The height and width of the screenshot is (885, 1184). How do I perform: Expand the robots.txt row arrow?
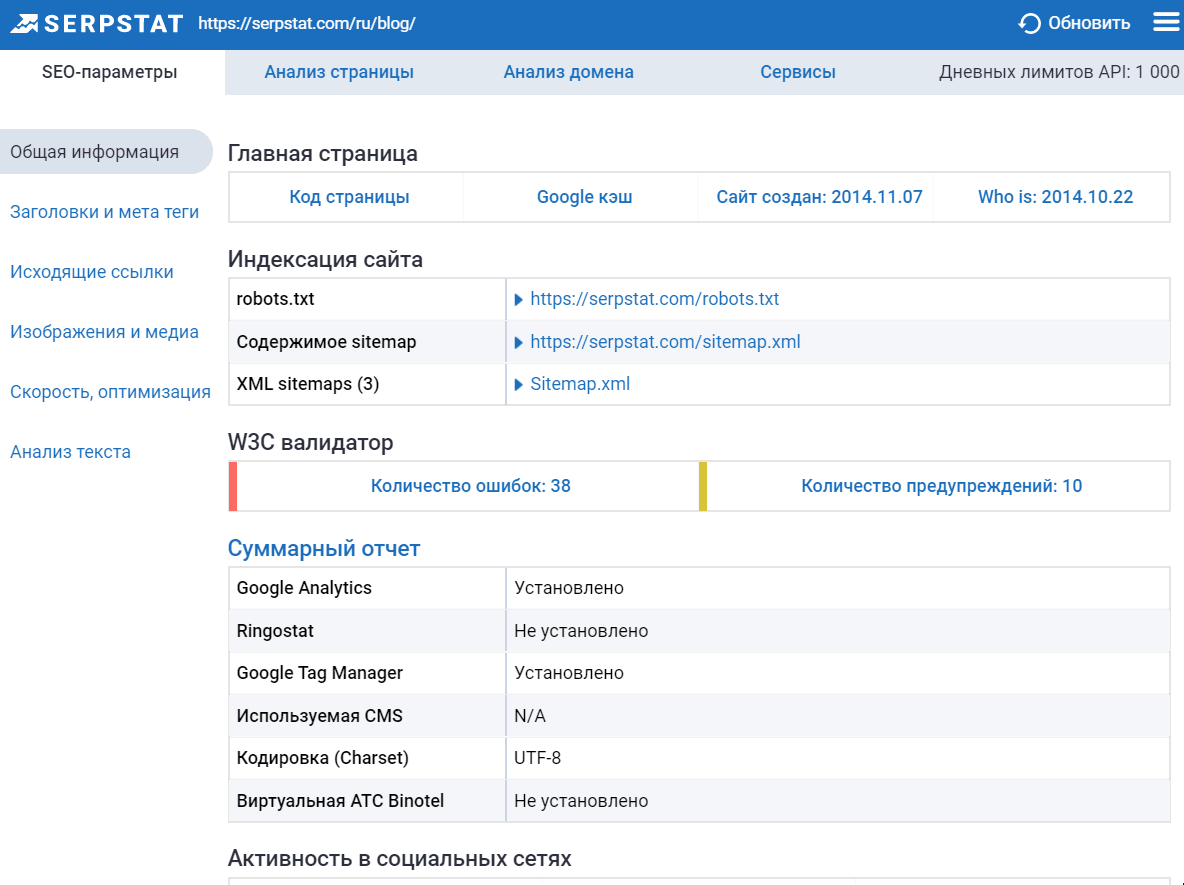point(519,300)
